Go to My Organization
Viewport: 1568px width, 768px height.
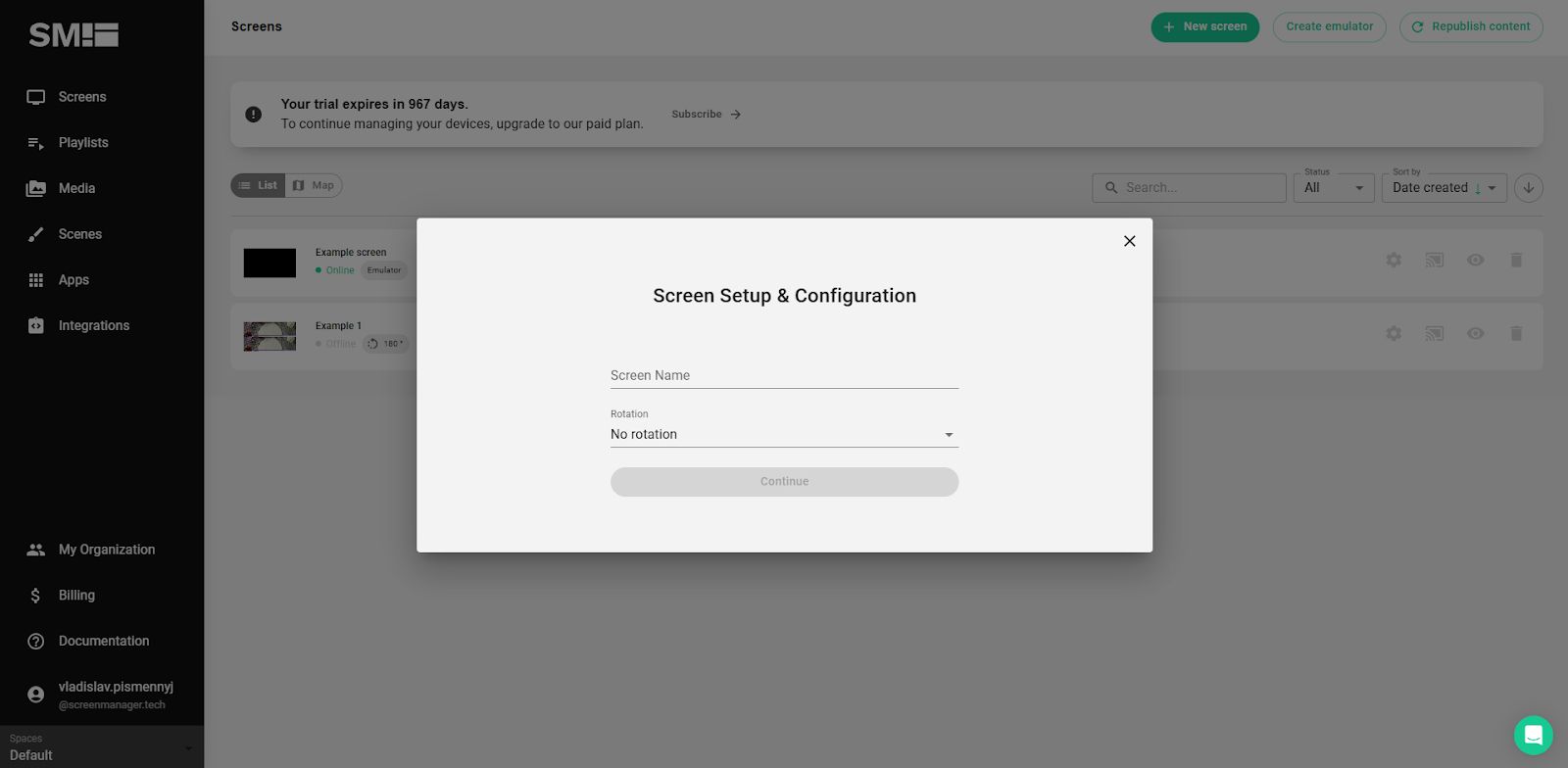pos(106,550)
